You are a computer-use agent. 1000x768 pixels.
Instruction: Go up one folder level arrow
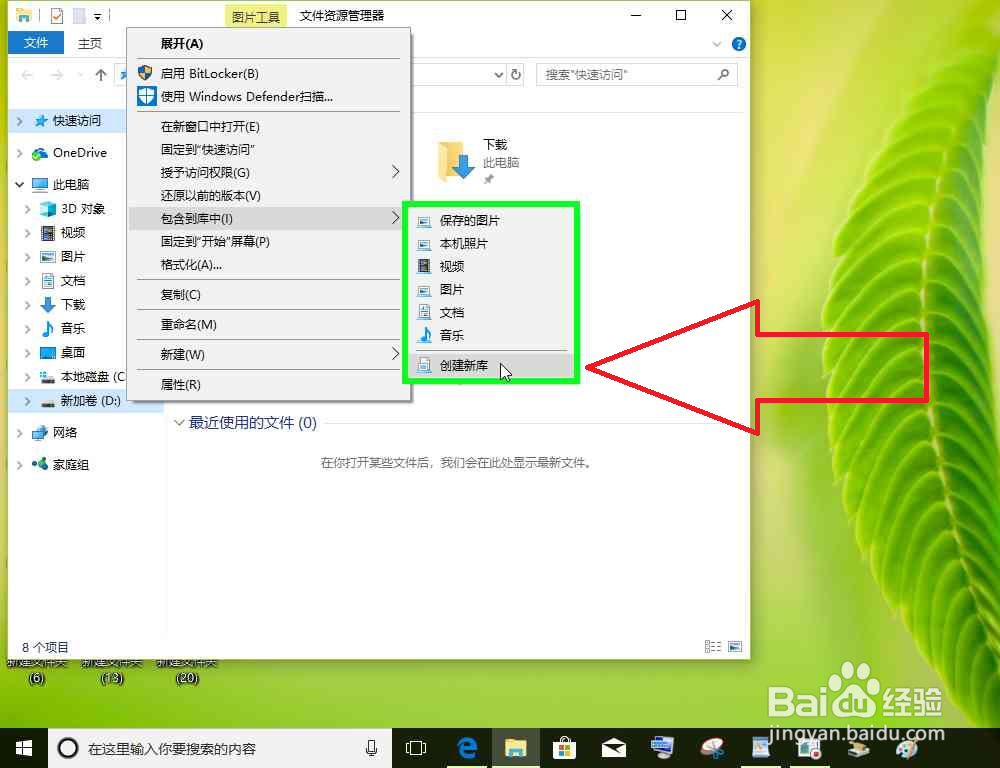pyautogui.click(x=101, y=75)
